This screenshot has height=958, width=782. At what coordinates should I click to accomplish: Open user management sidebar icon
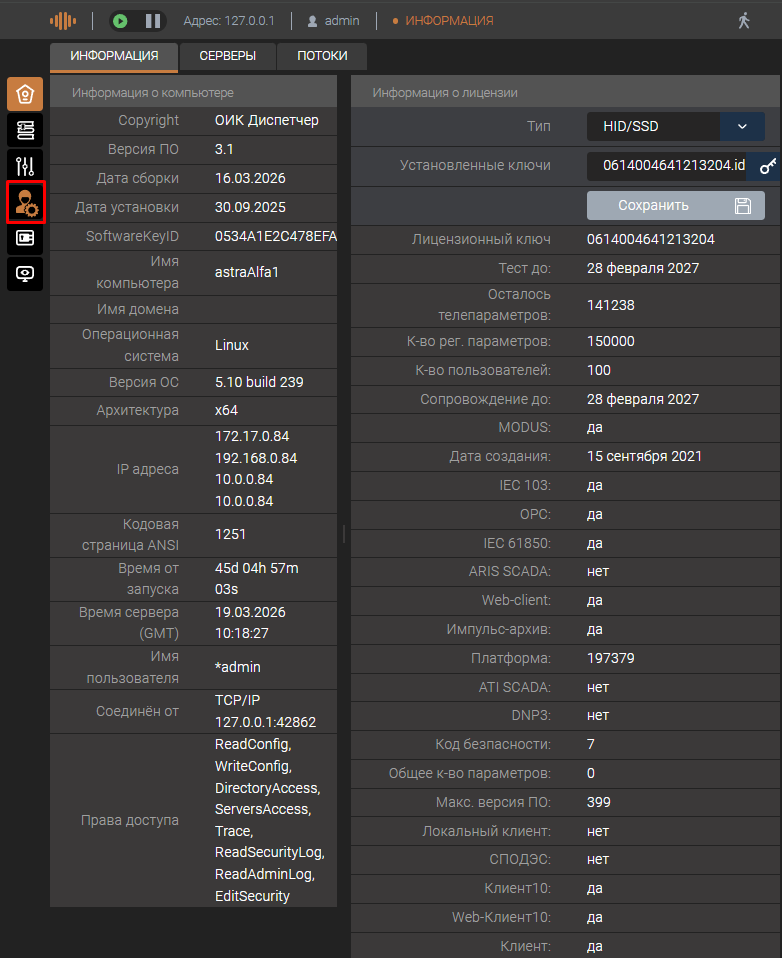[25, 202]
